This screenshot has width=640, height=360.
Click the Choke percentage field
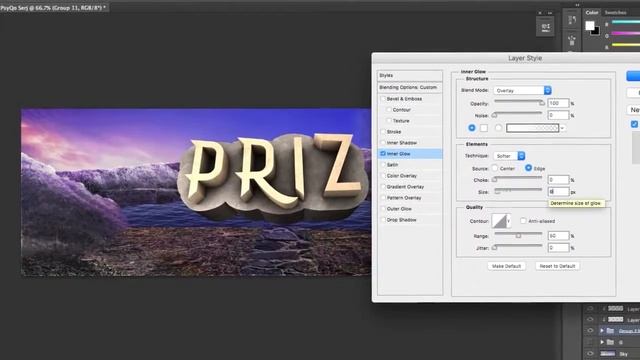(x=558, y=180)
